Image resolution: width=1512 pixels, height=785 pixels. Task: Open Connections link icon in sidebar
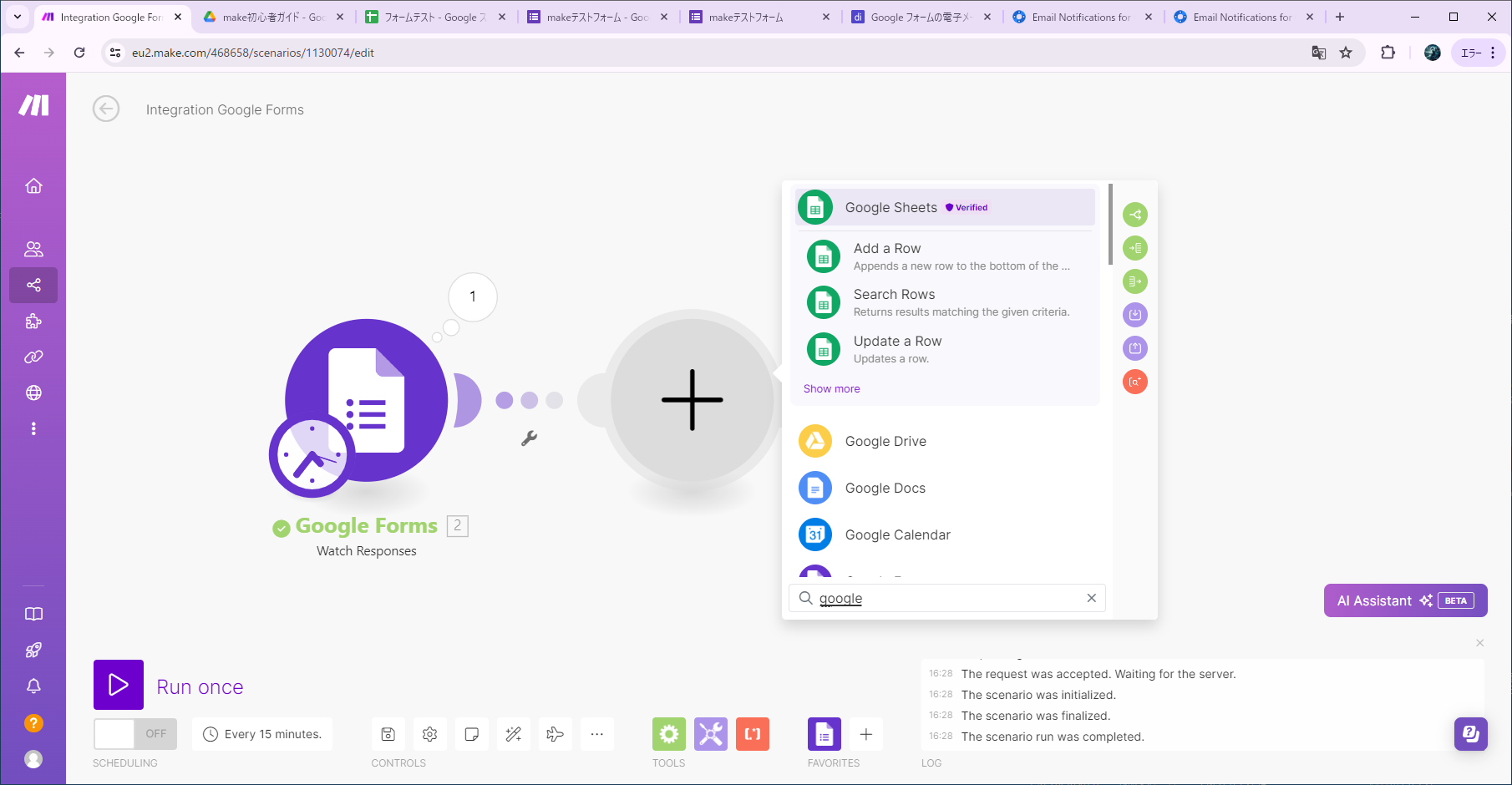click(33, 357)
